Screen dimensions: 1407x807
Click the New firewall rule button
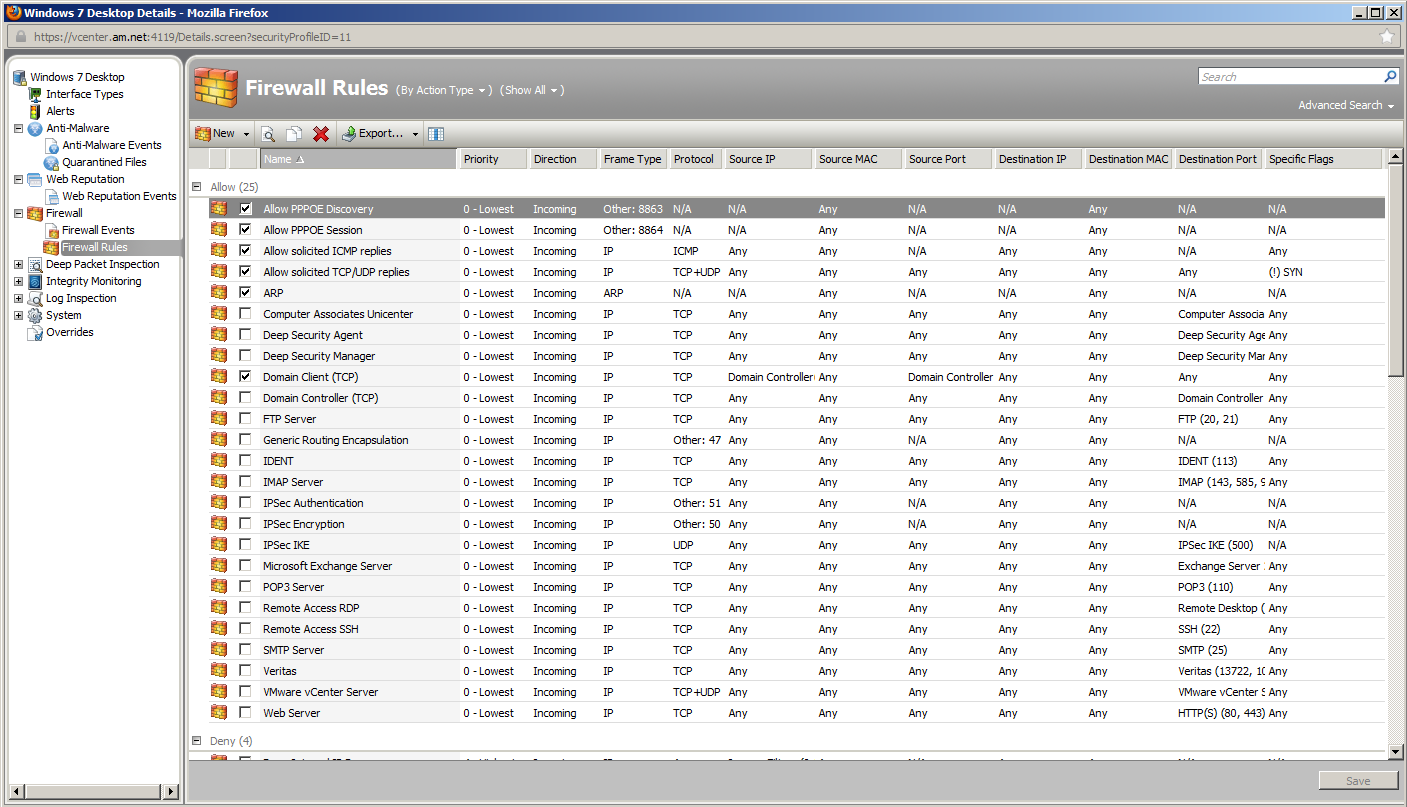(x=215, y=134)
